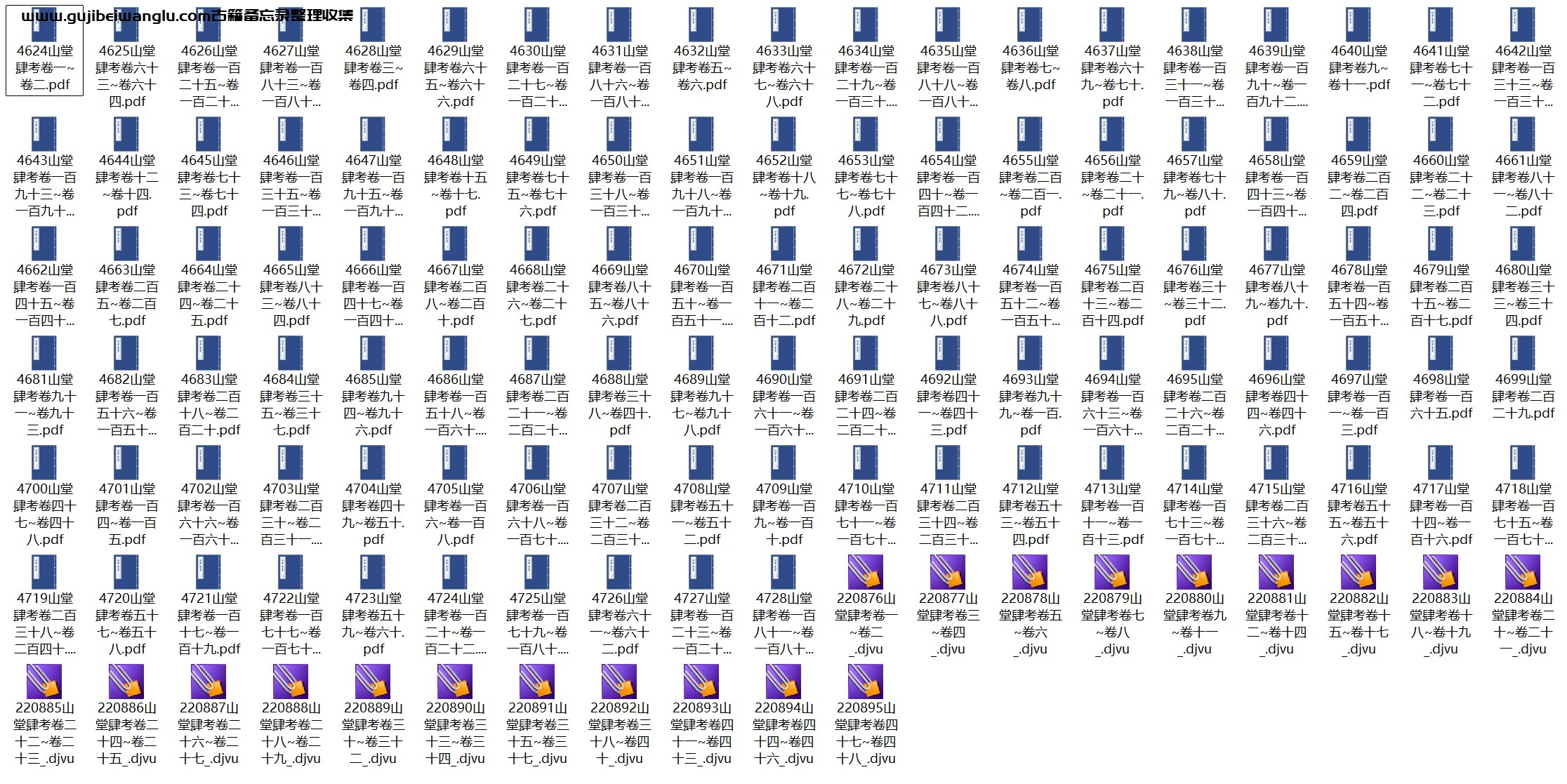Open 4699山堂肆考卷二百二十九.pdf file

point(1523,354)
